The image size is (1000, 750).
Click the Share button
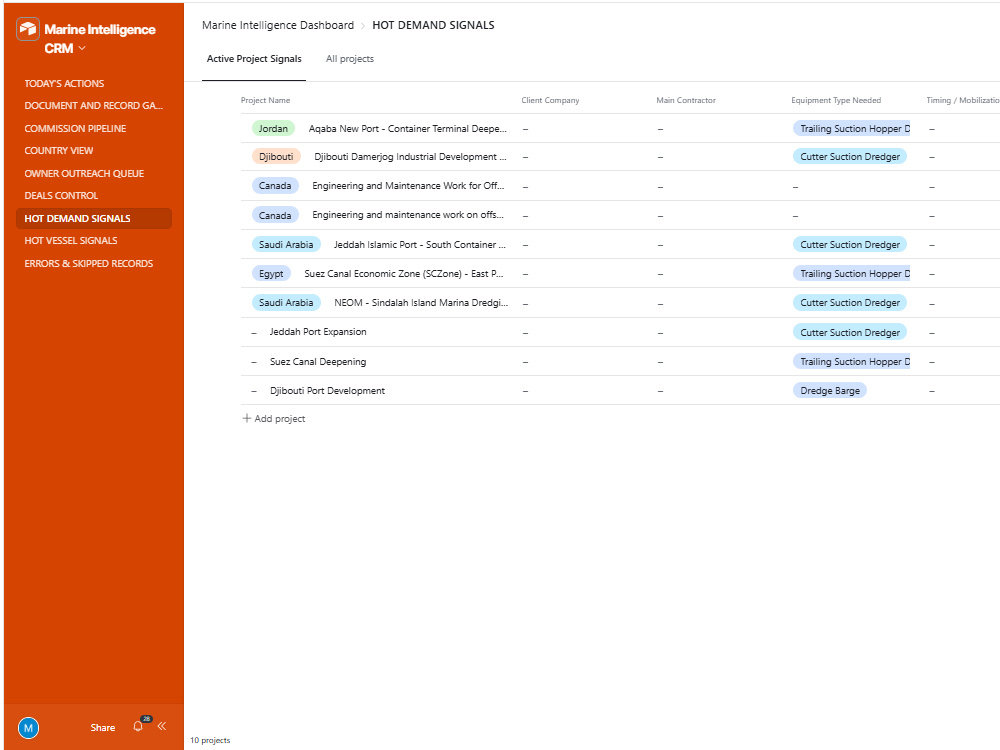[x=103, y=728]
